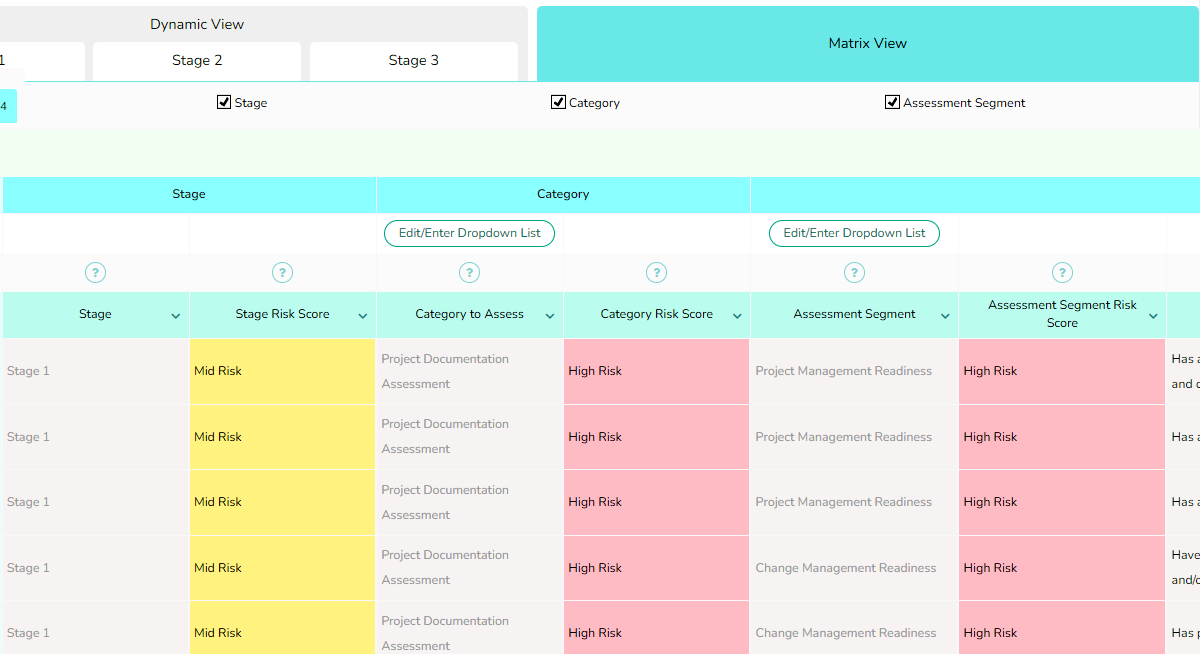Uncheck the Assessment Segment checkbox
The image size is (1200, 654).
coord(892,102)
